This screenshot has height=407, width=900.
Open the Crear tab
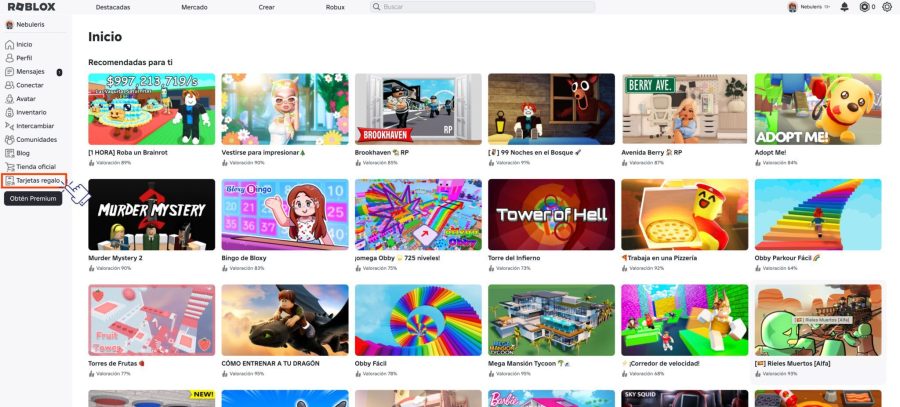point(267,7)
